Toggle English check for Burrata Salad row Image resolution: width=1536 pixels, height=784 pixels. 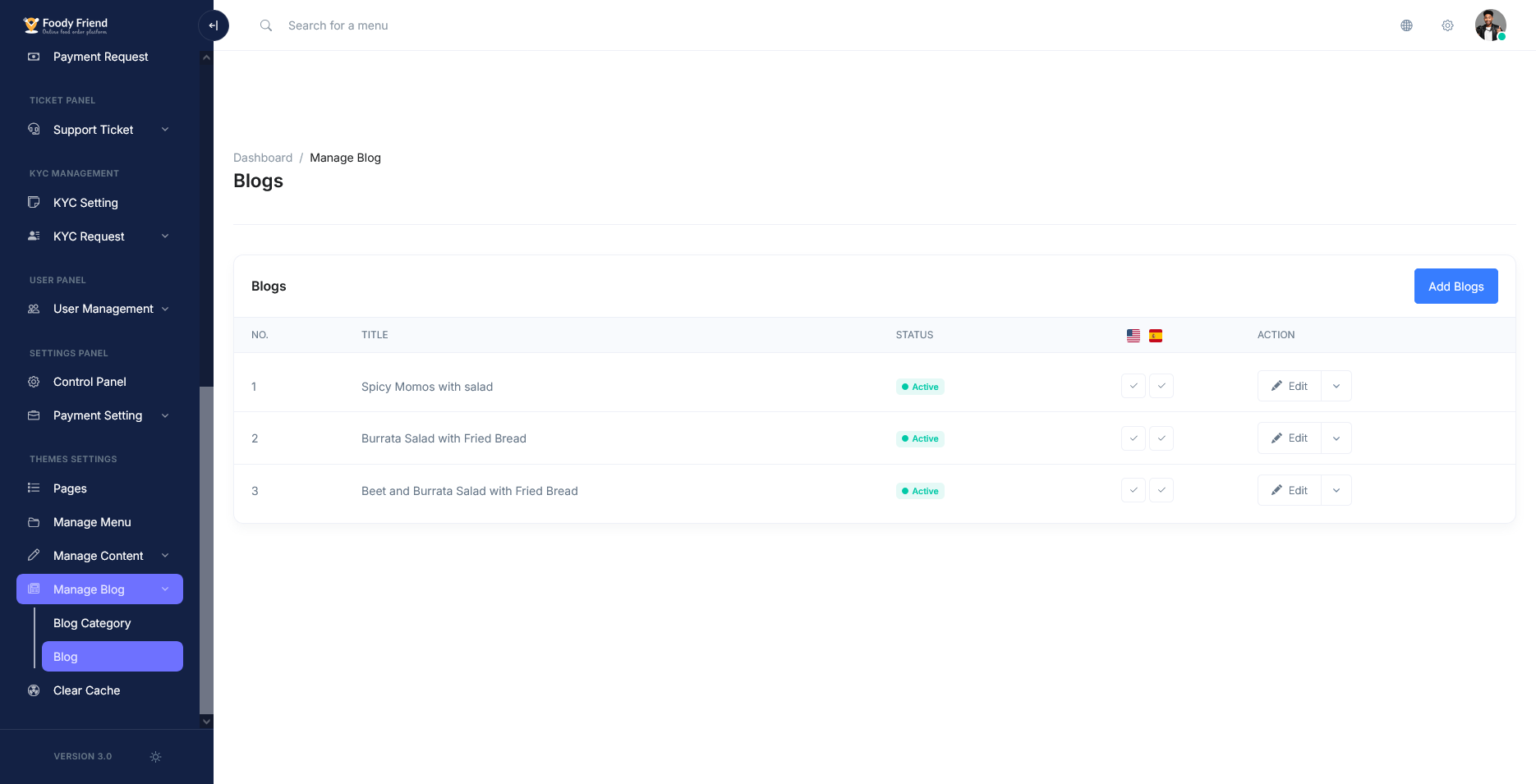[1134, 438]
